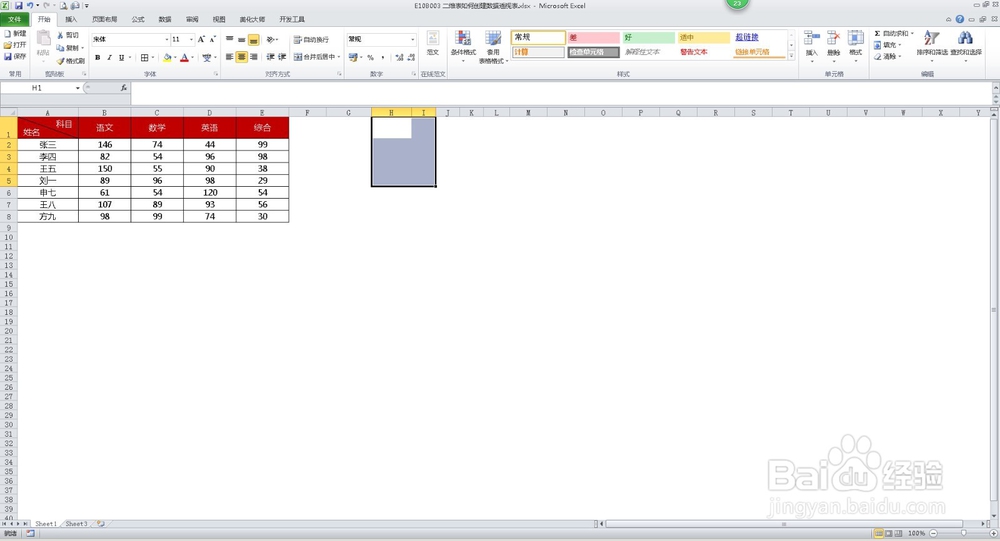Open the font name dropdown (宋体)
The height and width of the screenshot is (541, 1000).
(167, 40)
